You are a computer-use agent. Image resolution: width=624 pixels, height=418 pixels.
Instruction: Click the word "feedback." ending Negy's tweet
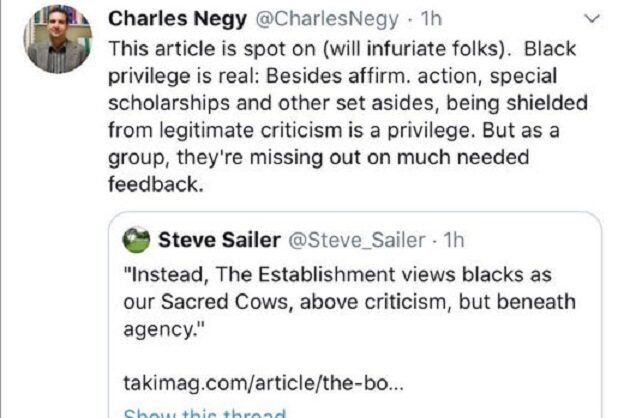coord(156,184)
